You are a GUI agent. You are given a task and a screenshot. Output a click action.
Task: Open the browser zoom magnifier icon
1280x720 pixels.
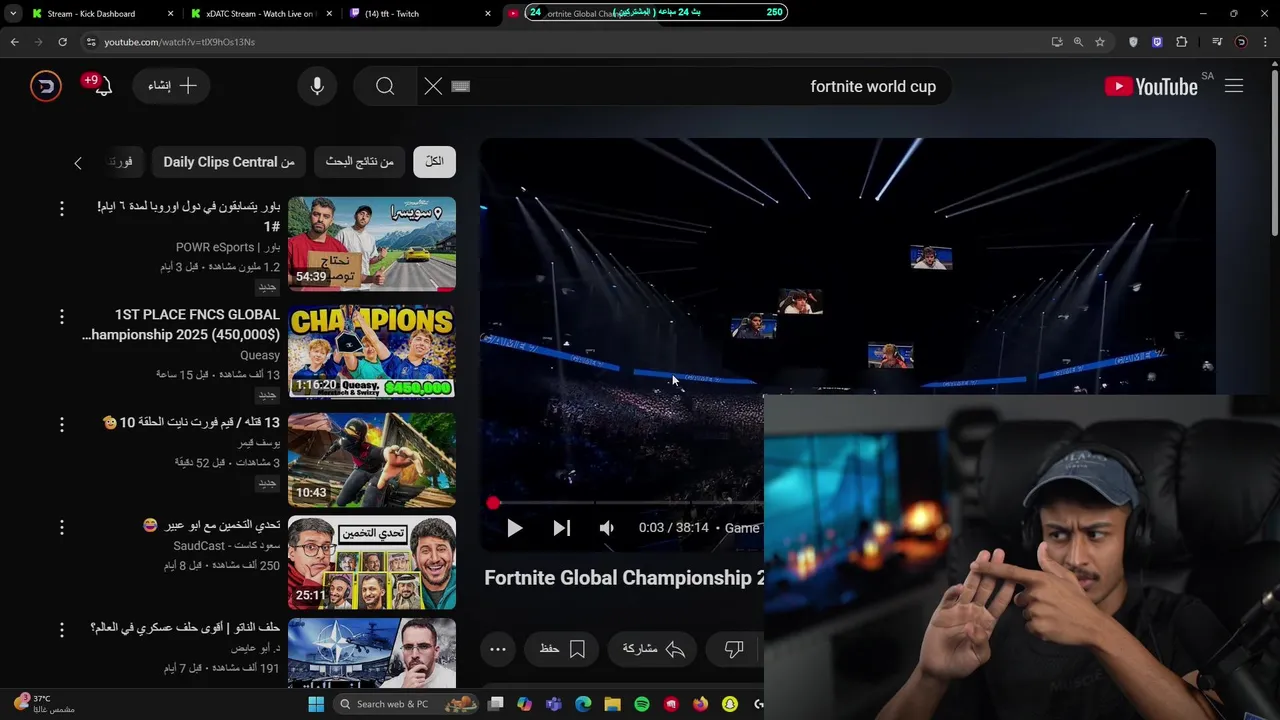point(1078,42)
